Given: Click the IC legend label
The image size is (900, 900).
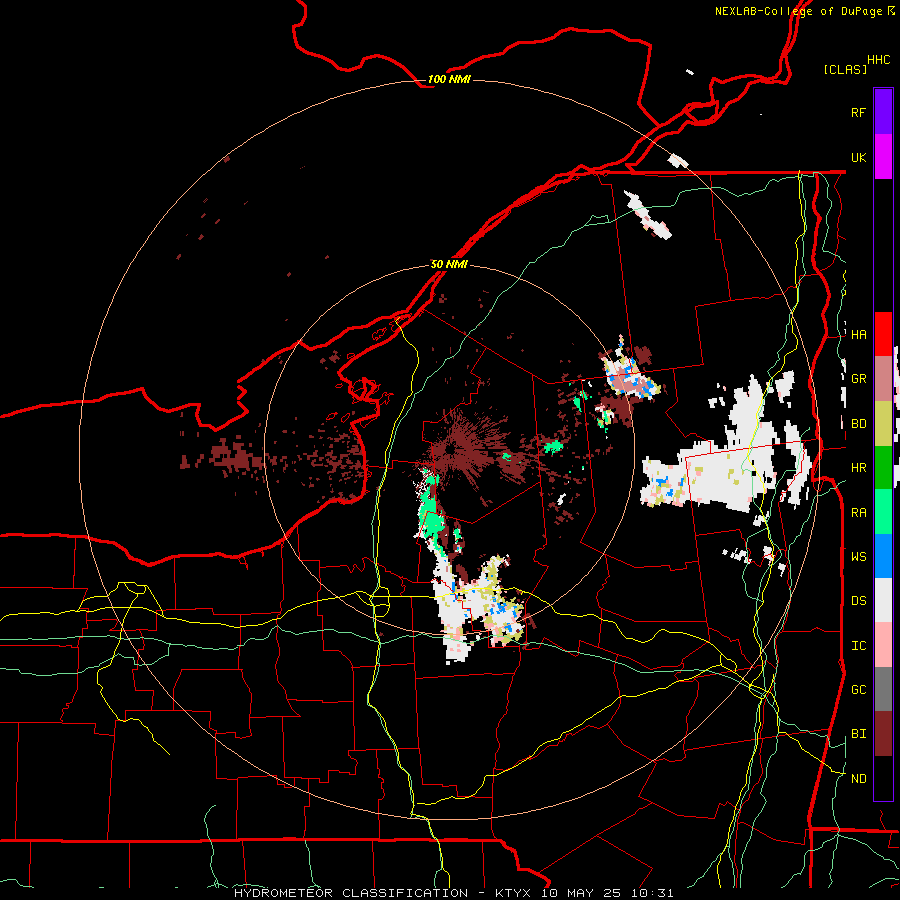Looking at the screenshot, I should point(858,646).
